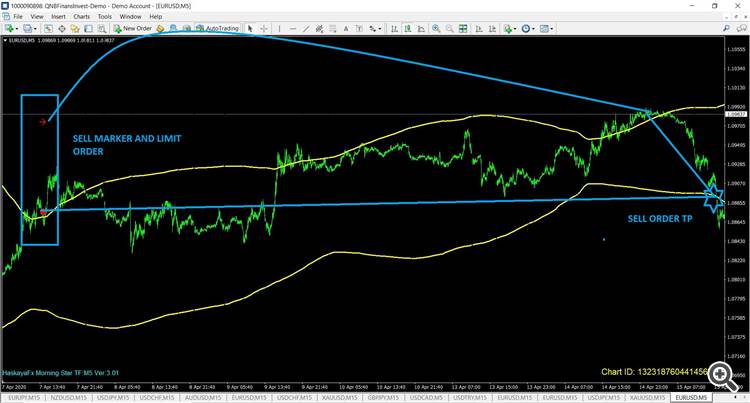Click the red sell arrow marker
This screenshot has width=750, height=403.
pyautogui.click(x=43, y=121)
